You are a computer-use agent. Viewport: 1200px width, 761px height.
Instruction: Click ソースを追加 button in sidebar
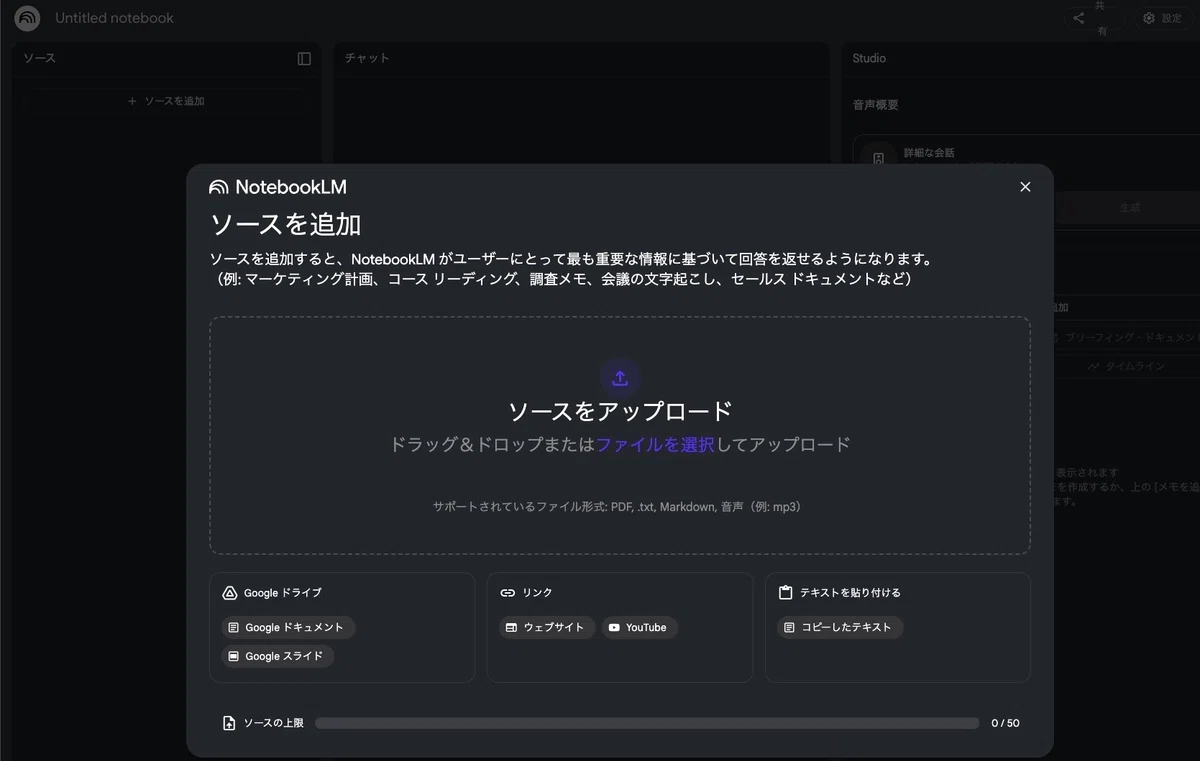click(166, 101)
